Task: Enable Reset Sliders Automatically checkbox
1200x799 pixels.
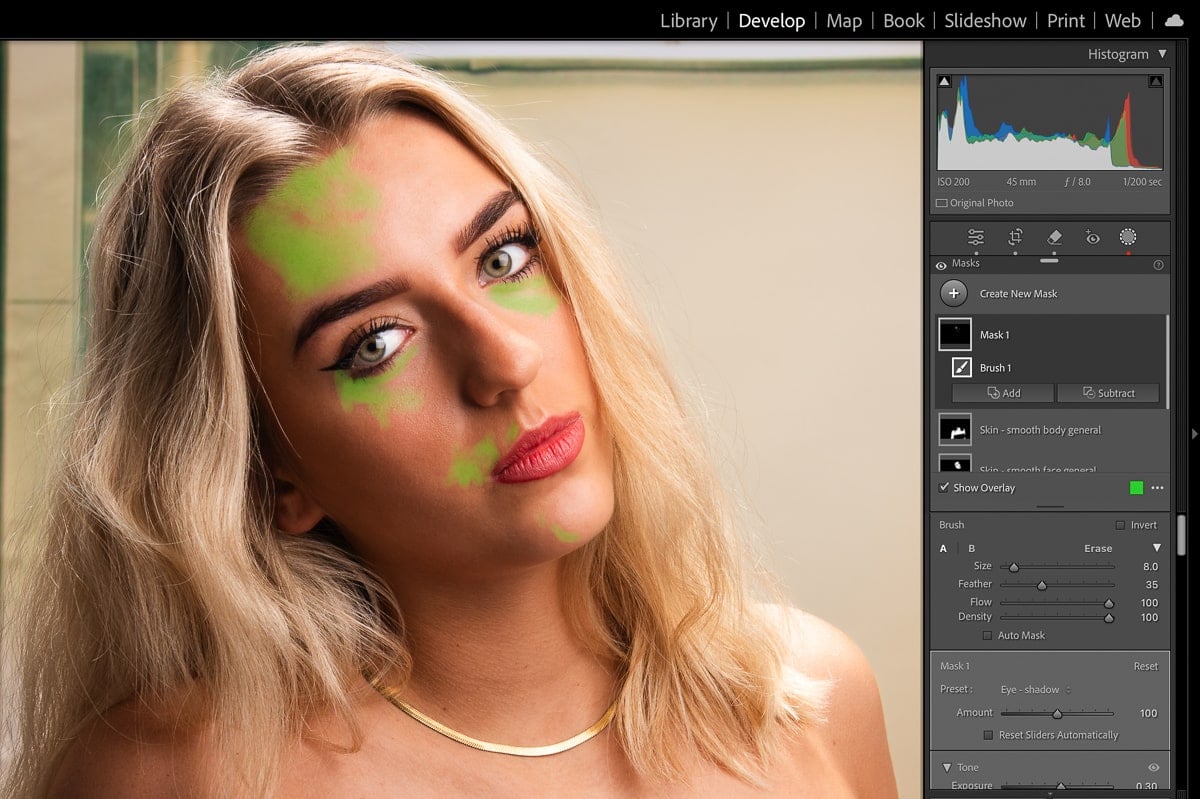Action: click(x=988, y=735)
